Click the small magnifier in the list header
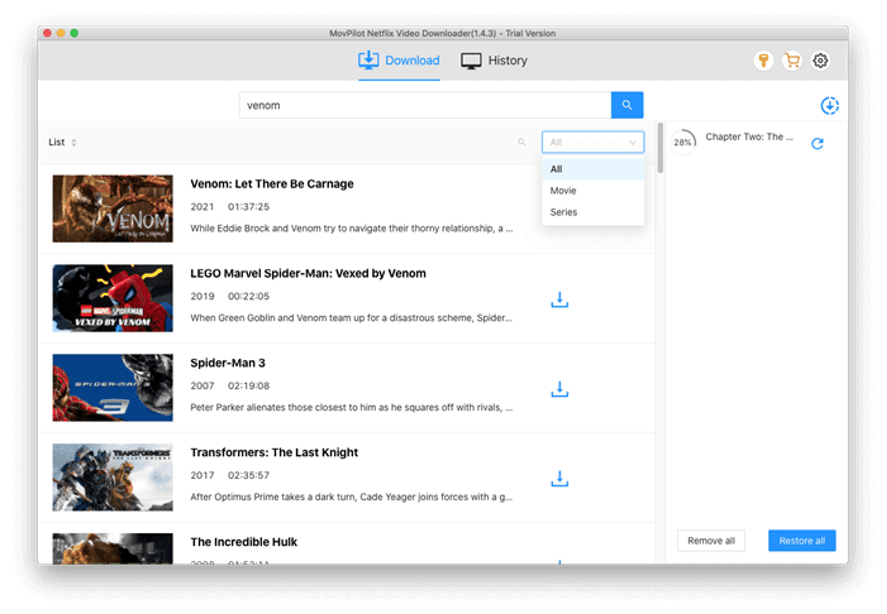887x614 pixels. pos(522,142)
